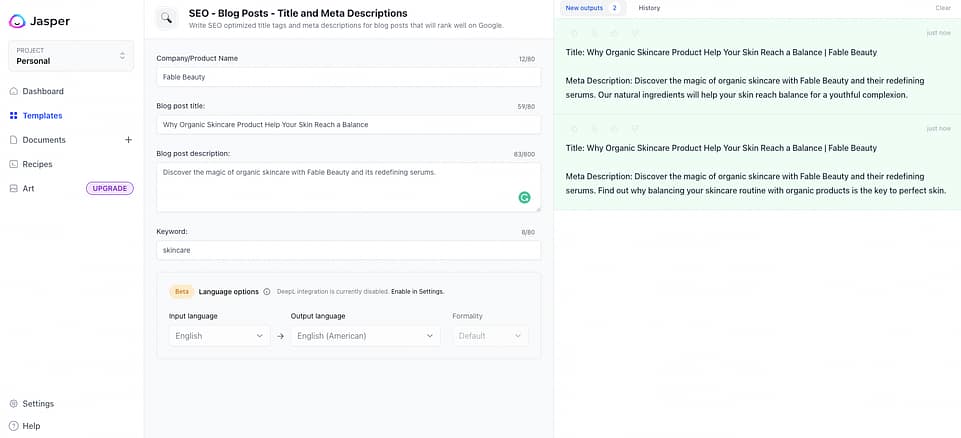Click the Jasper logo icon
The image size is (961, 438).
pos(17,21)
